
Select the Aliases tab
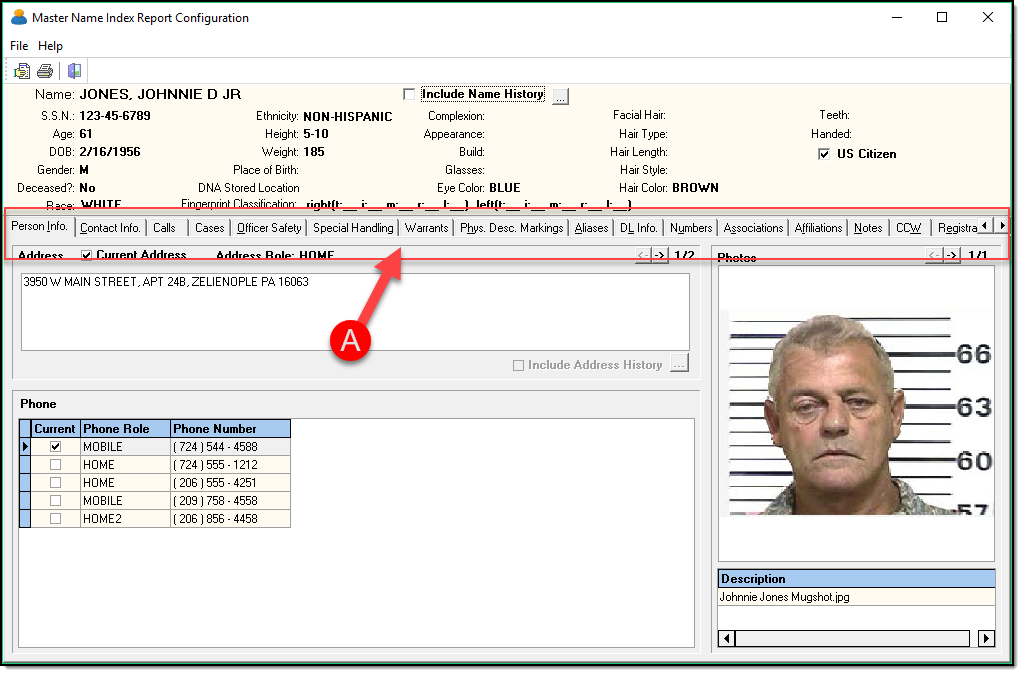coord(591,228)
